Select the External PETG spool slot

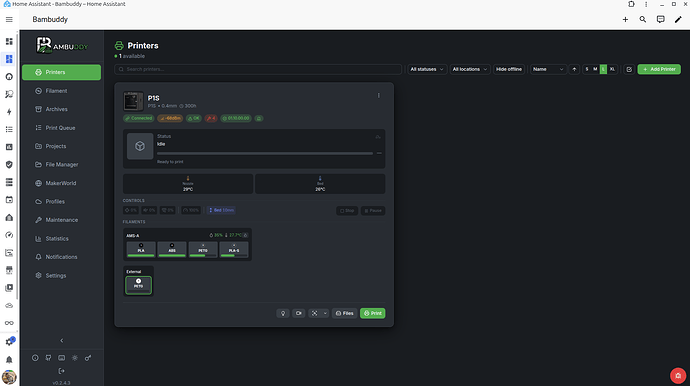coord(138,285)
